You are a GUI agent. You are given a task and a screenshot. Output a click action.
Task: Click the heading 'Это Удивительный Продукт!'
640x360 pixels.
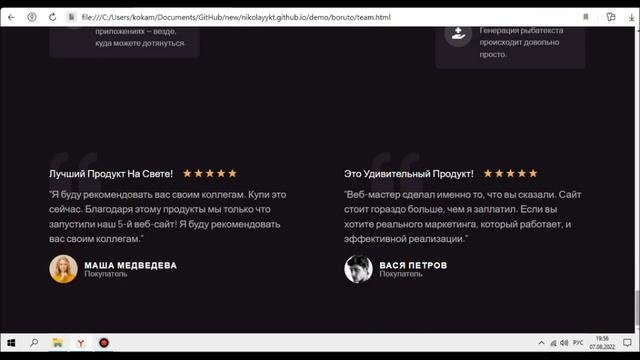coord(409,174)
